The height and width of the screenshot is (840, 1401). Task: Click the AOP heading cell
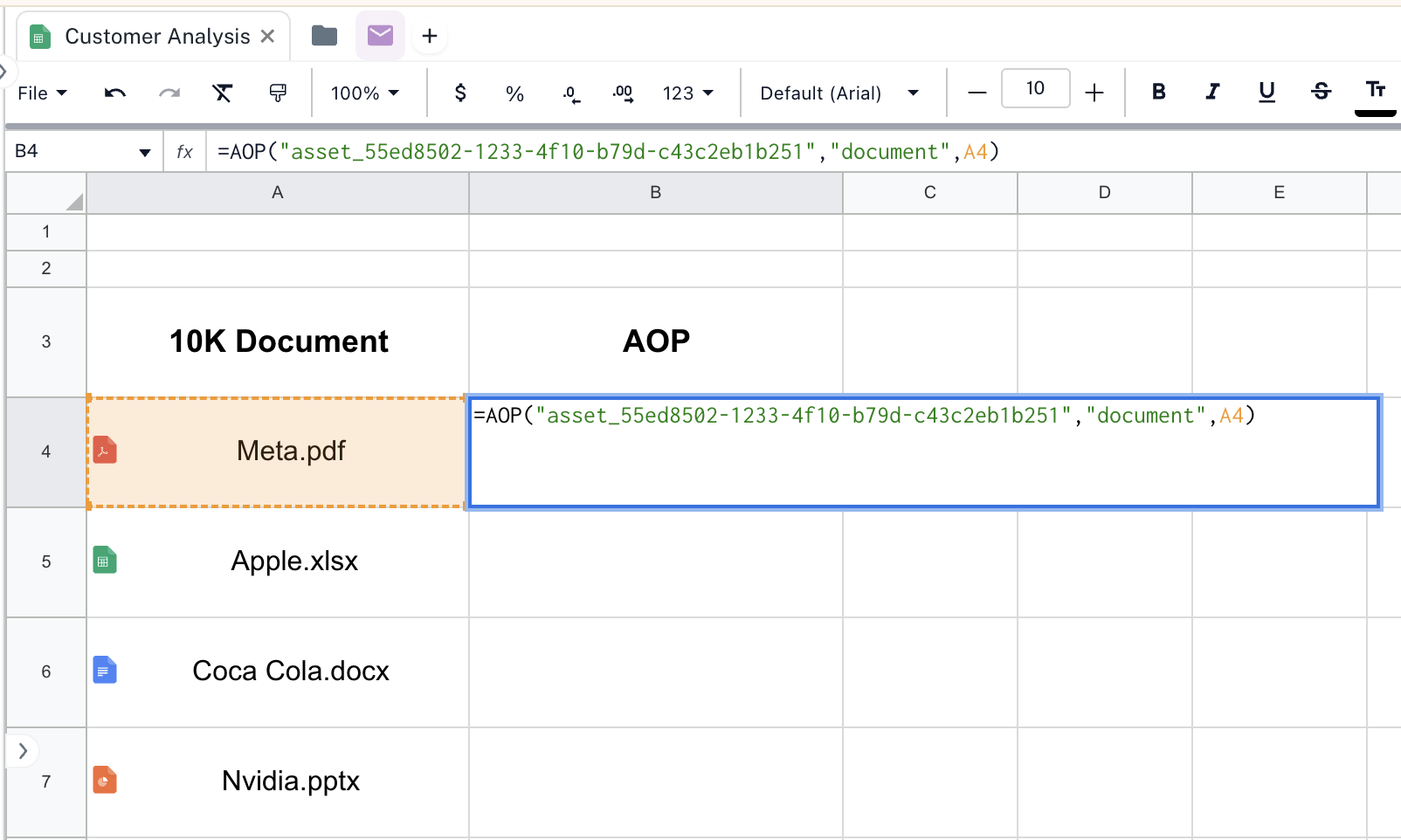coord(656,342)
